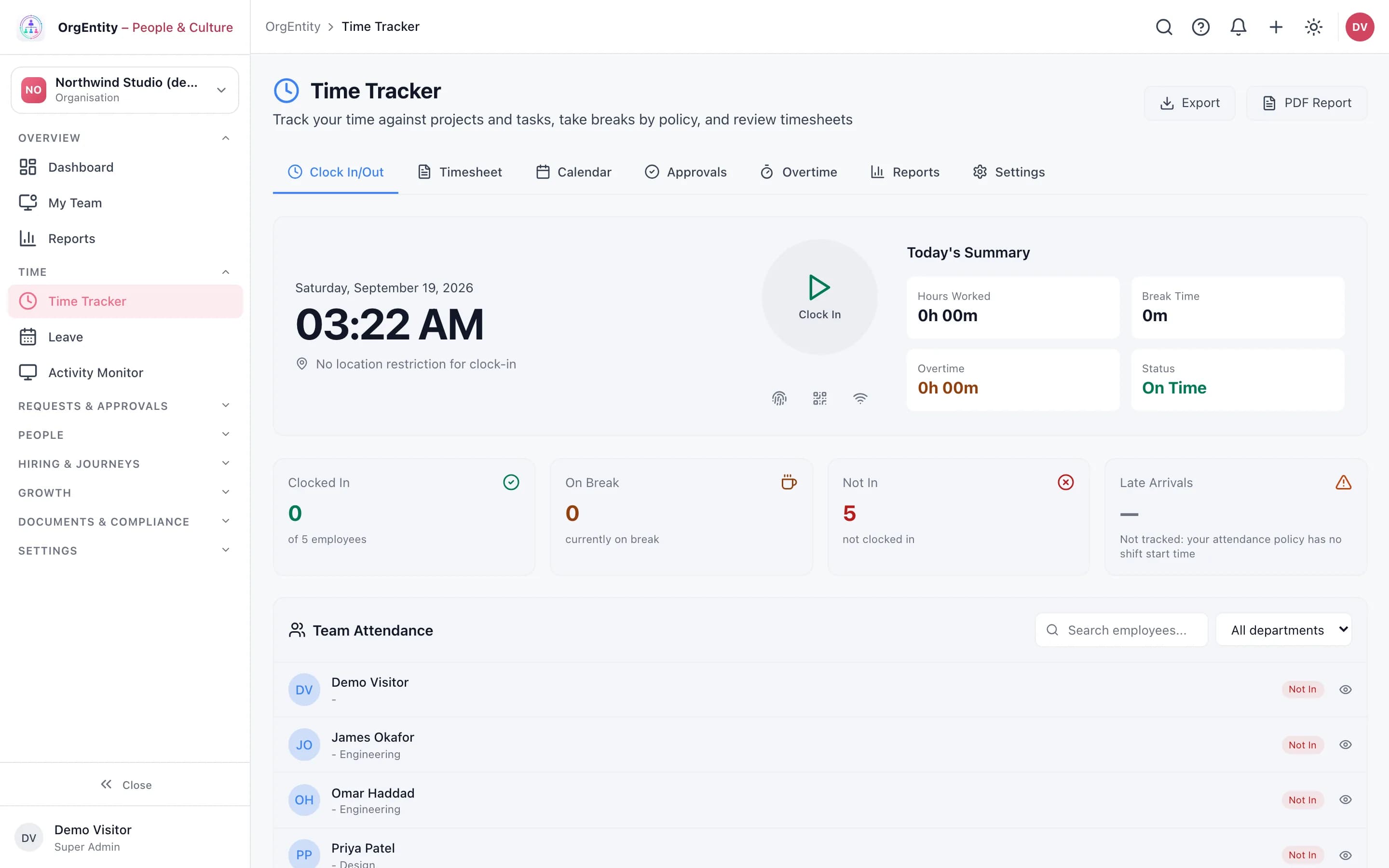Image resolution: width=1389 pixels, height=868 pixels.
Task: Open My Team in sidebar
Action: [x=124, y=203]
